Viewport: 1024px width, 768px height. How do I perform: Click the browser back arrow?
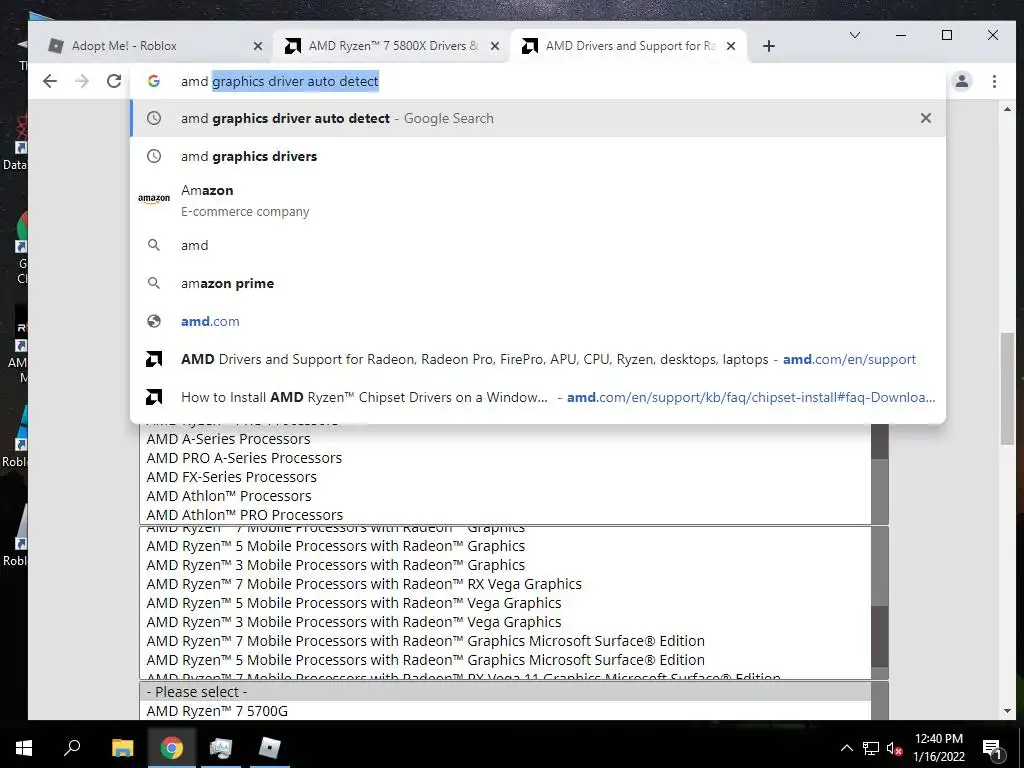point(50,81)
